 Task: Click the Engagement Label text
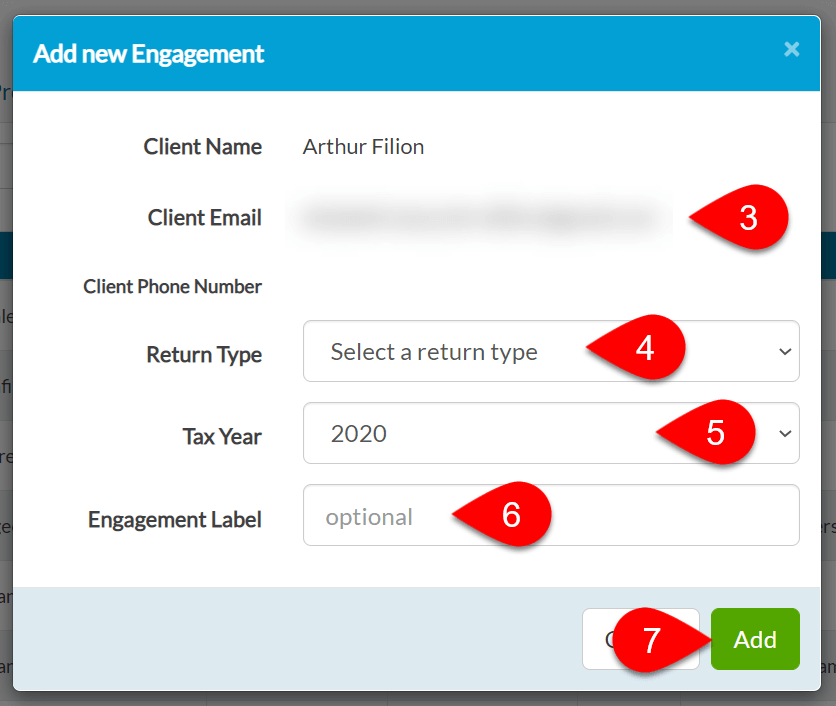175,519
